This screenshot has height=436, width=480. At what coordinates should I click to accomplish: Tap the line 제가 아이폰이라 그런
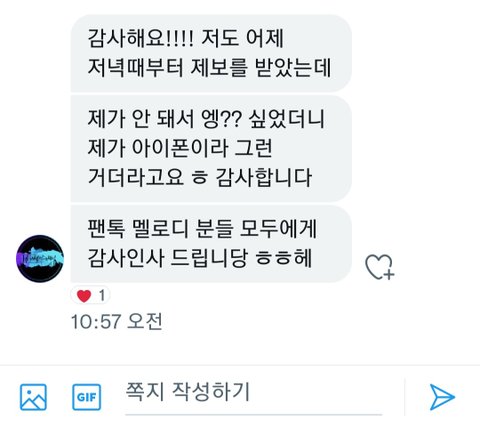point(180,148)
